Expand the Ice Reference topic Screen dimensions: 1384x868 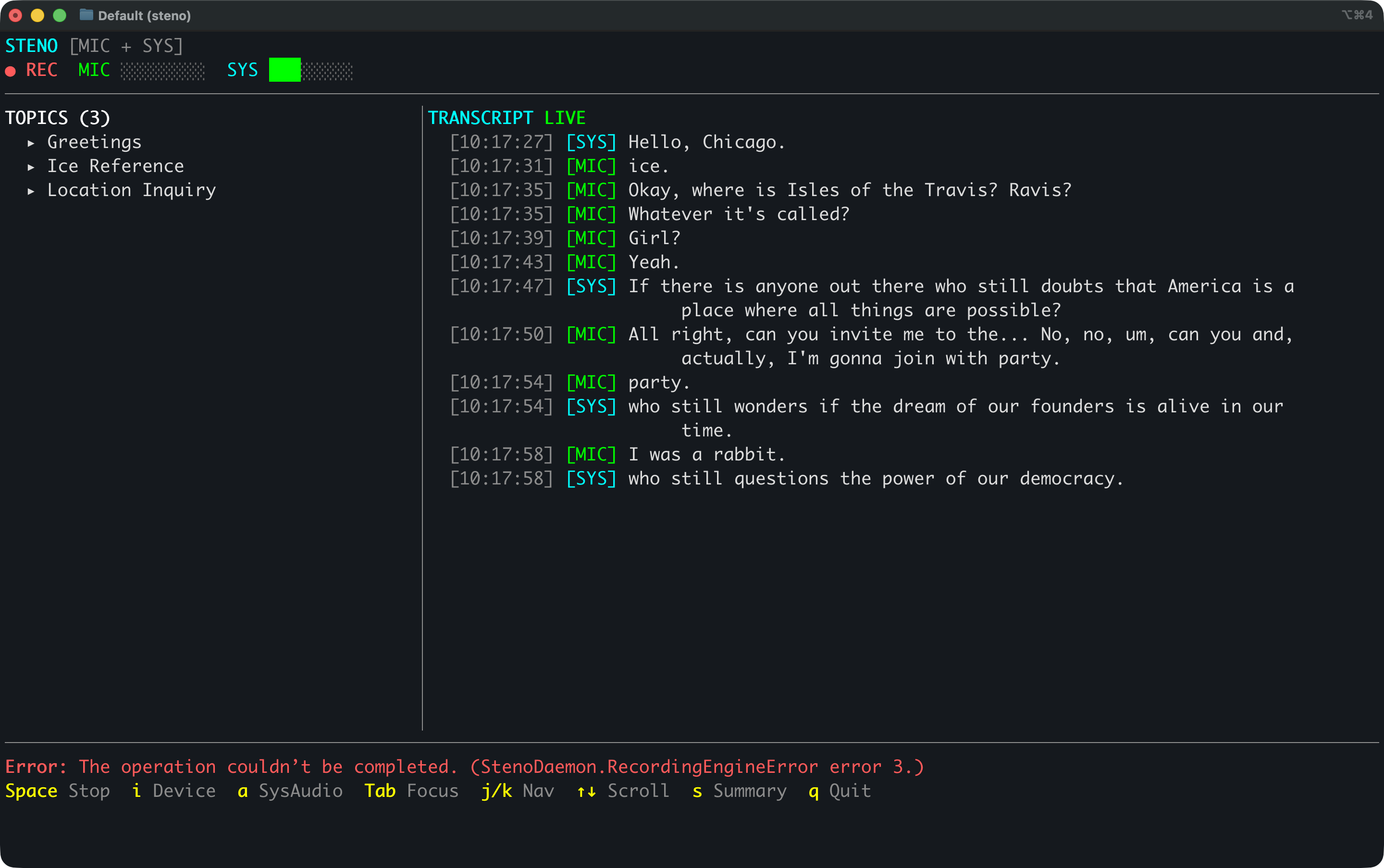tap(115, 166)
